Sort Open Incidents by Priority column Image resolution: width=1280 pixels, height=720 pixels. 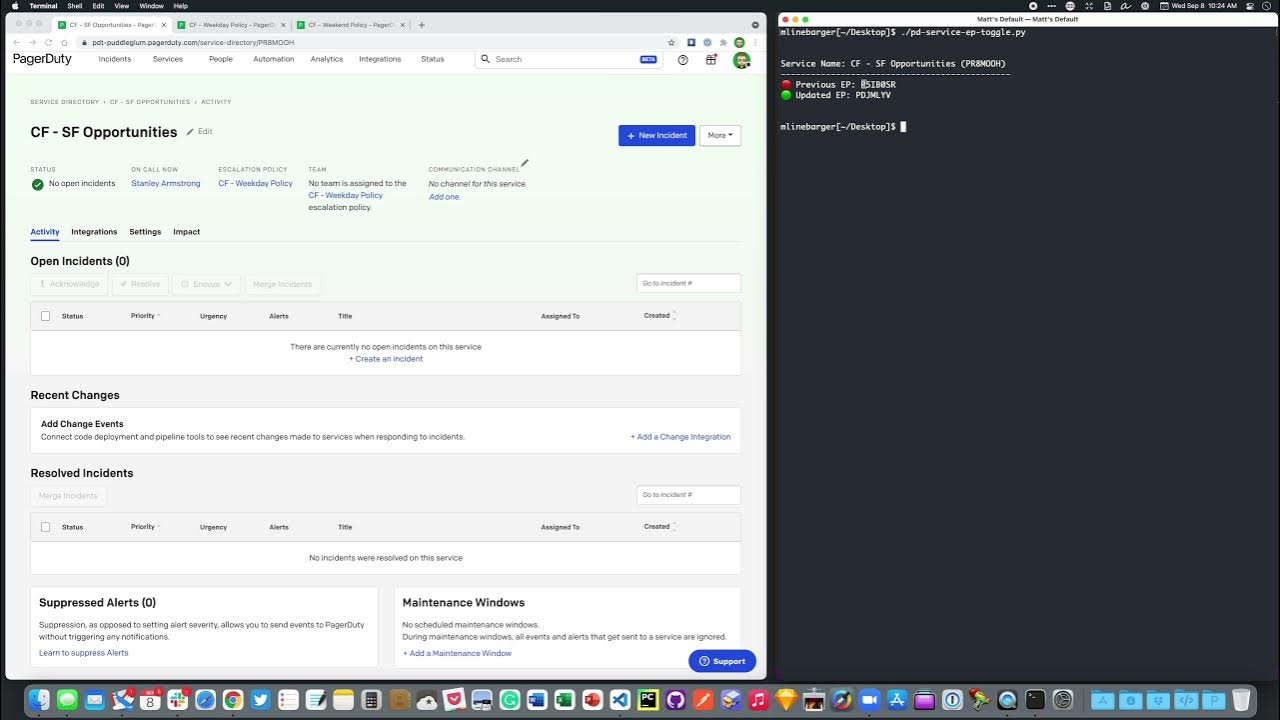tap(145, 316)
